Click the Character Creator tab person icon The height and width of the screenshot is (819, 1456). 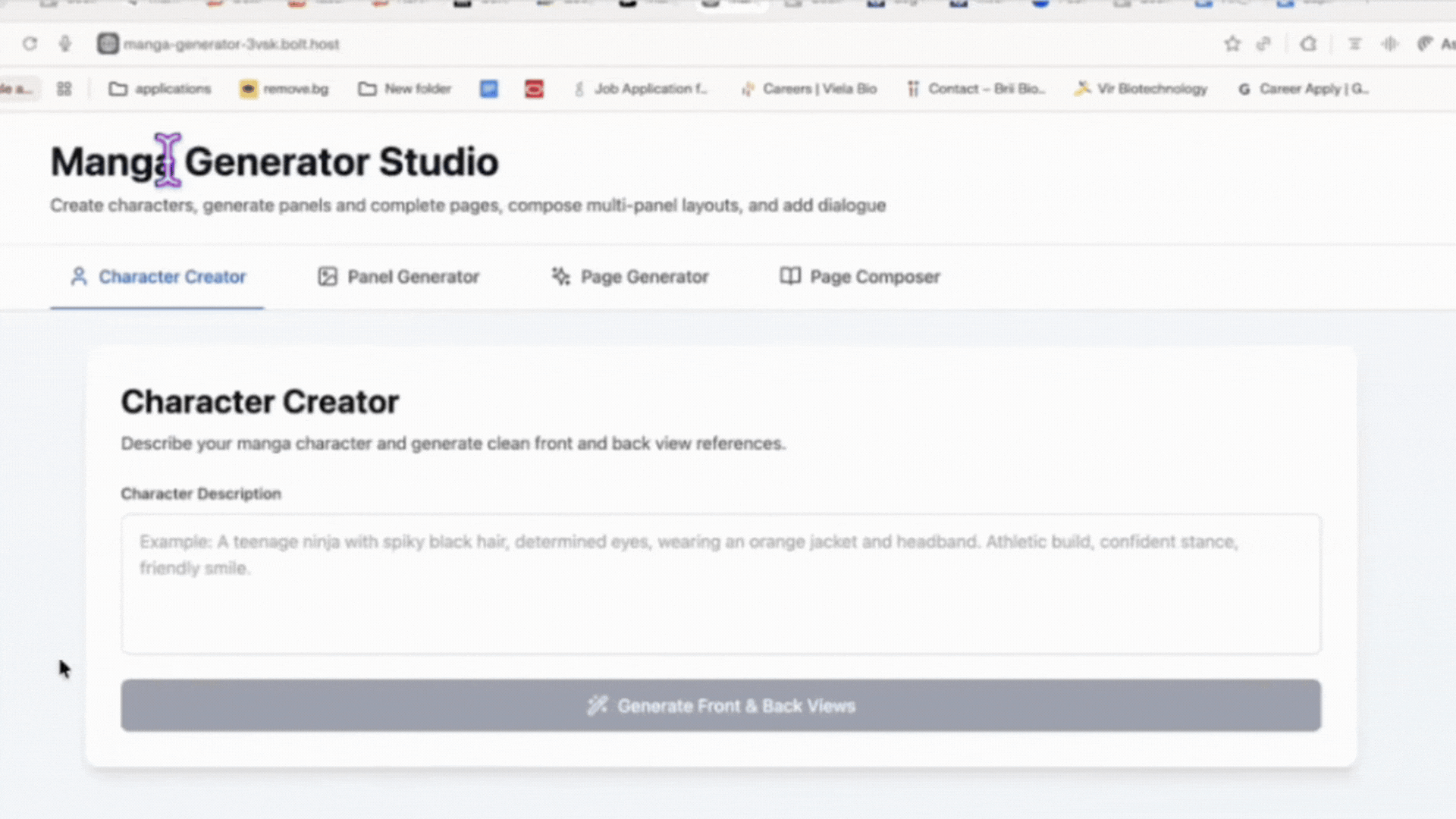(79, 277)
